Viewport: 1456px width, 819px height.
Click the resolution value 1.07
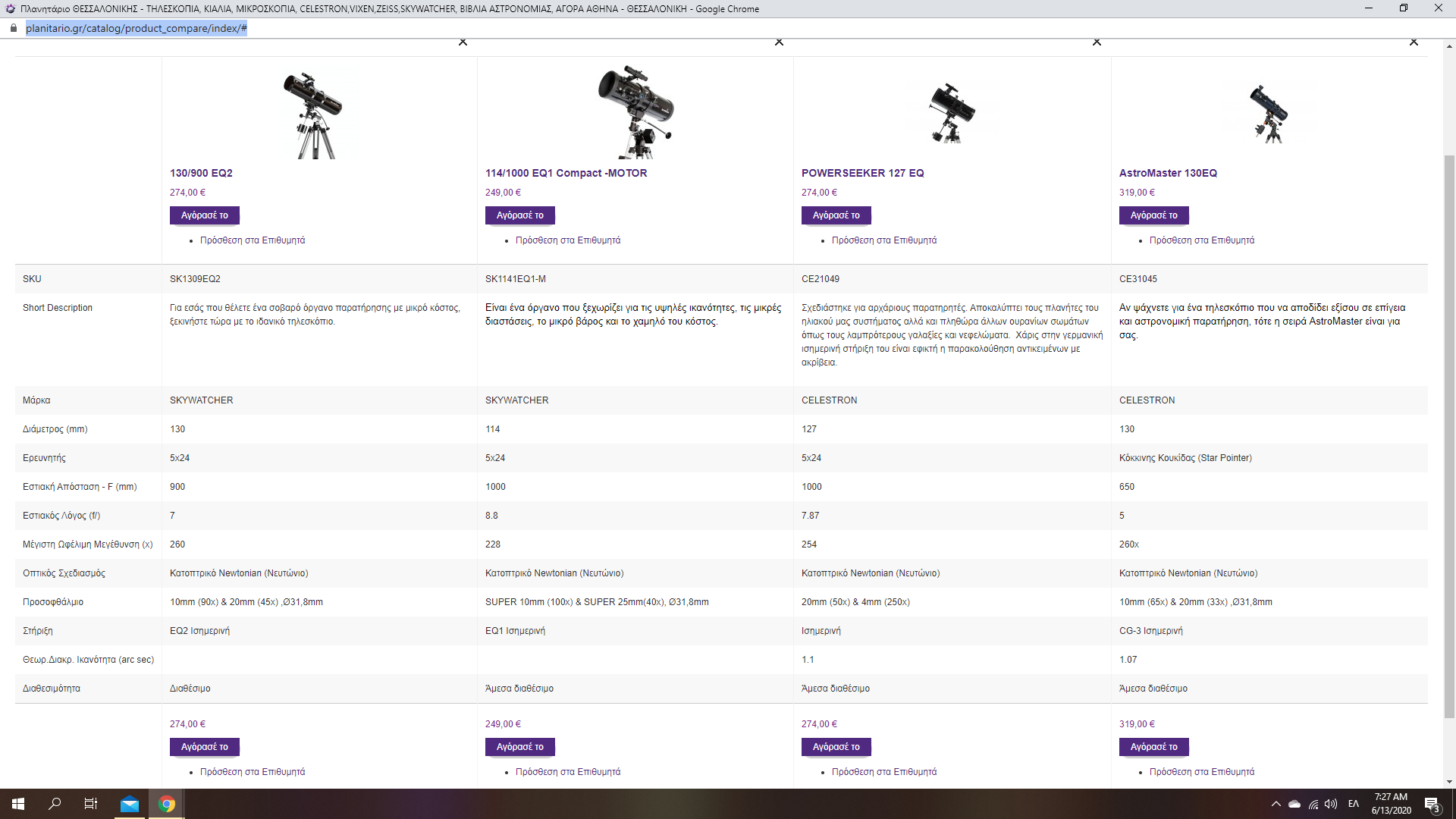tap(1128, 660)
